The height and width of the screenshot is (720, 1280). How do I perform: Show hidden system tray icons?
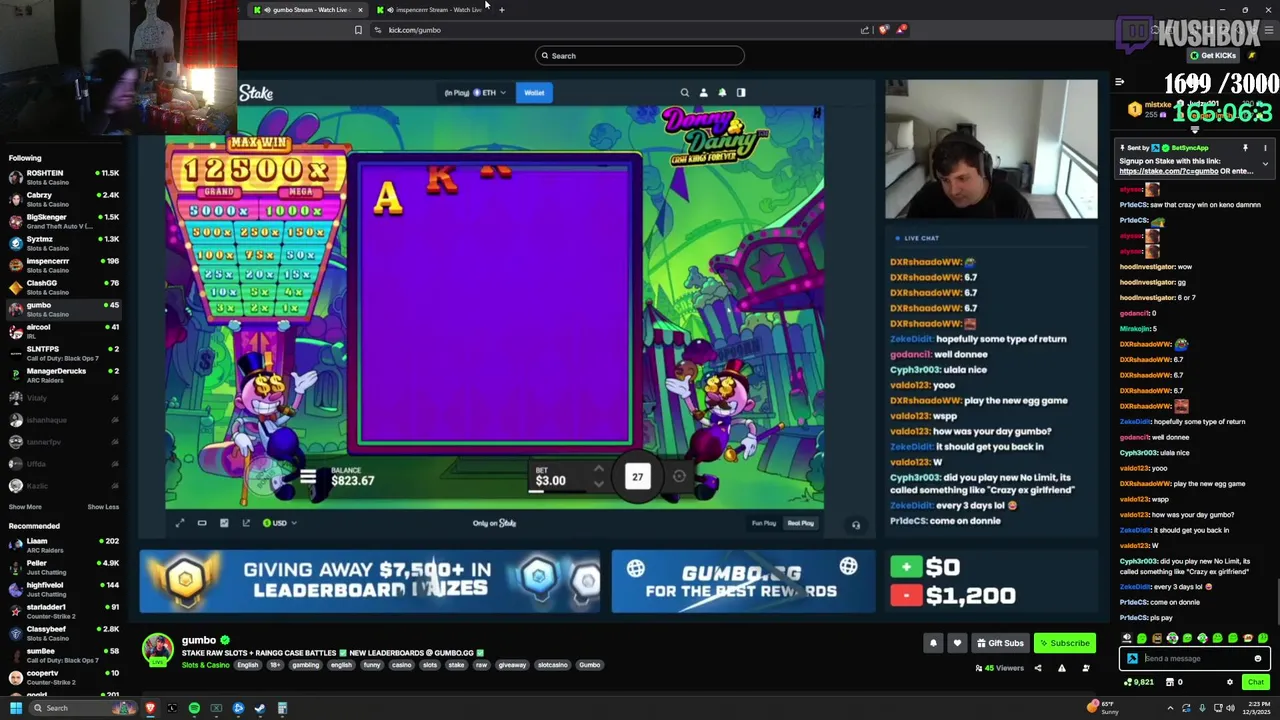tap(1170, 708)
